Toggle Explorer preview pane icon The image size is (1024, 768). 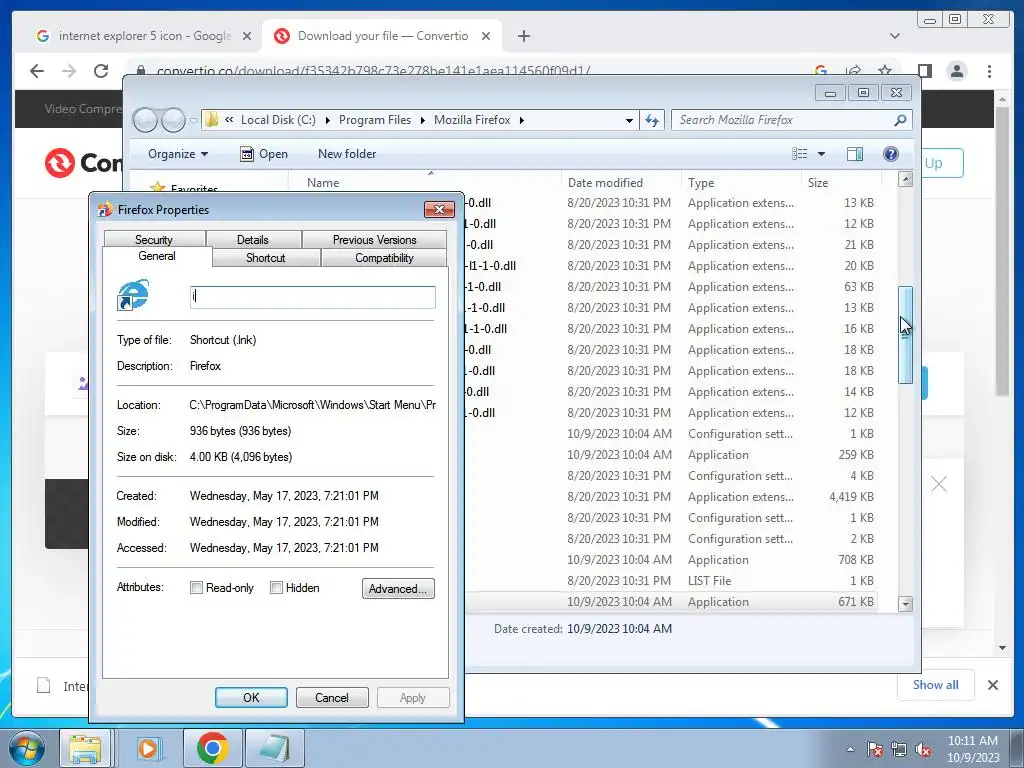(x=854, y=154)
